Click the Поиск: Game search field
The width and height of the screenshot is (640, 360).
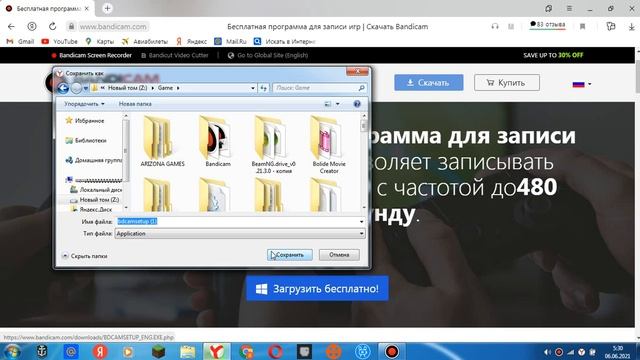(x=319, y=88)
